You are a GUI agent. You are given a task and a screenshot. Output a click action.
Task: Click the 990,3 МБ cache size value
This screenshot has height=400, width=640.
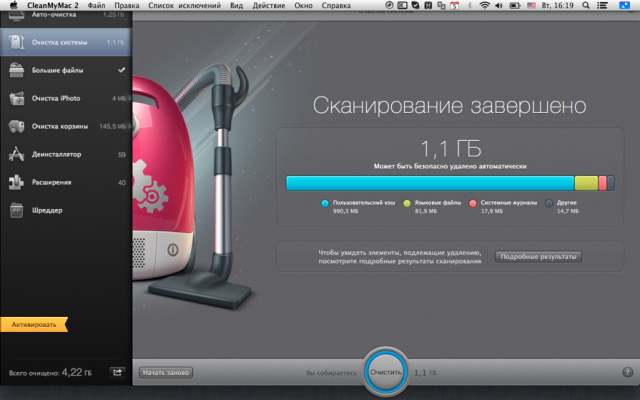345,211
